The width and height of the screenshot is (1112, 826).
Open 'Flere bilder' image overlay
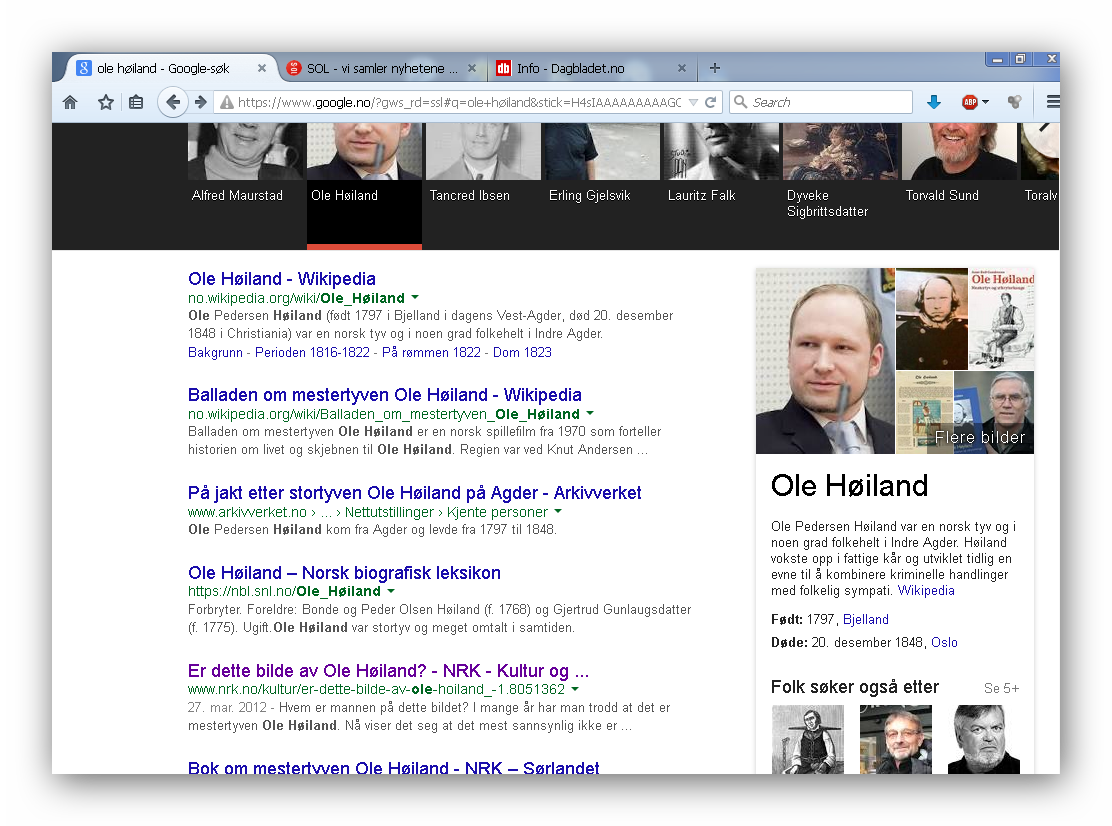(979, 437)
